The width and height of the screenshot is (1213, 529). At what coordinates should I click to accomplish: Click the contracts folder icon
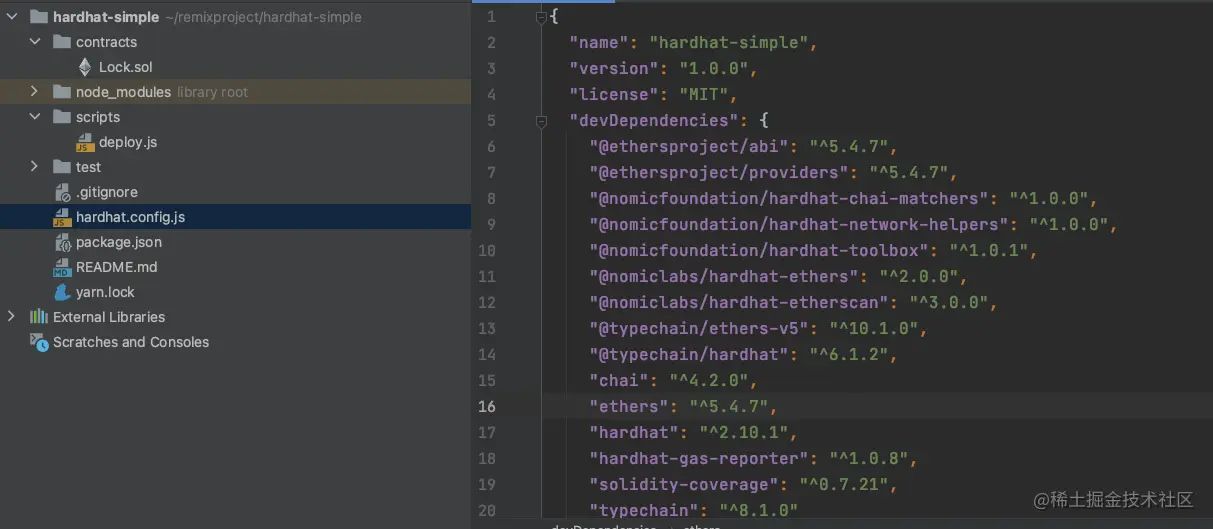point(62,42)
